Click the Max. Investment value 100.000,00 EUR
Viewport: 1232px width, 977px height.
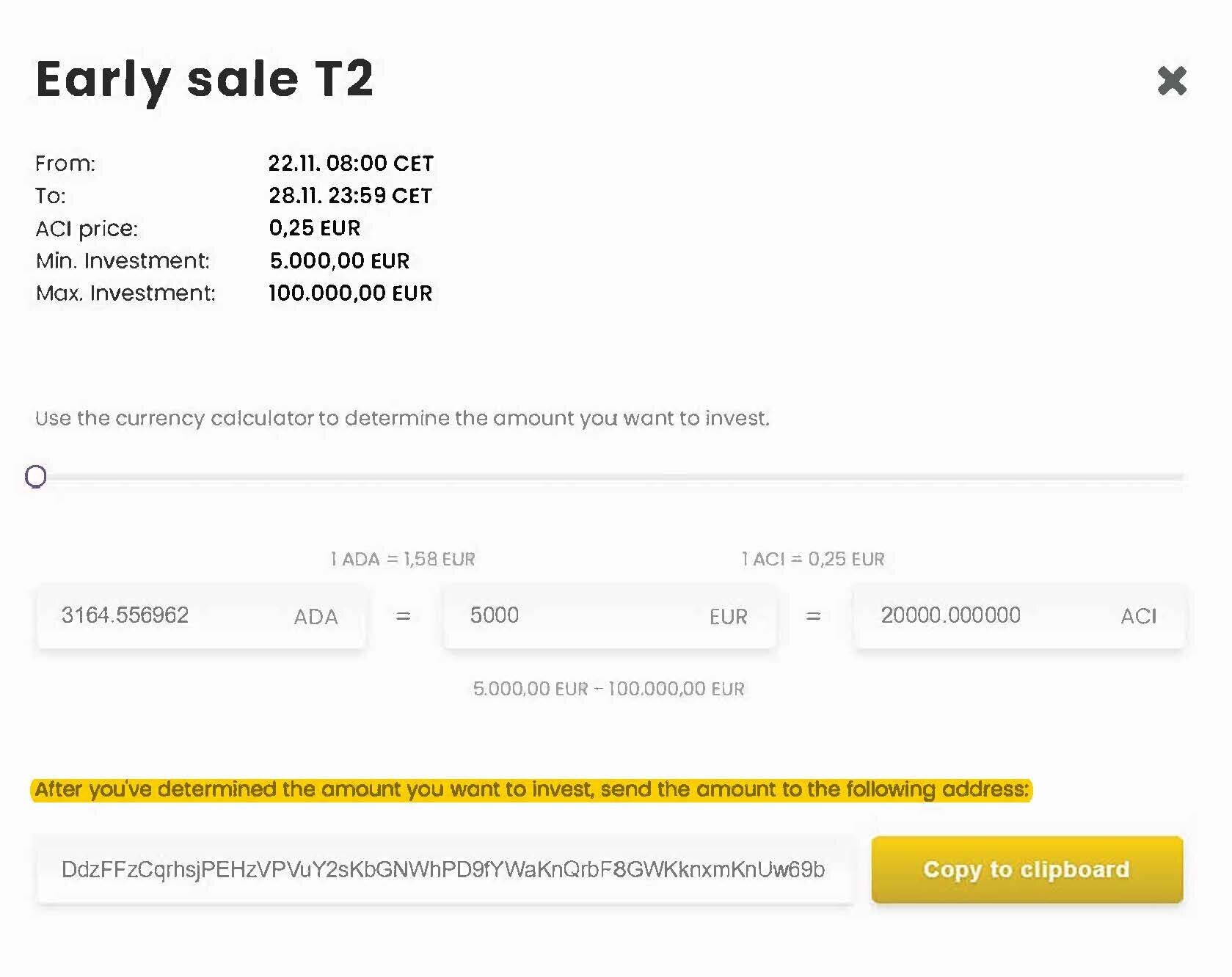click(350, 293)
